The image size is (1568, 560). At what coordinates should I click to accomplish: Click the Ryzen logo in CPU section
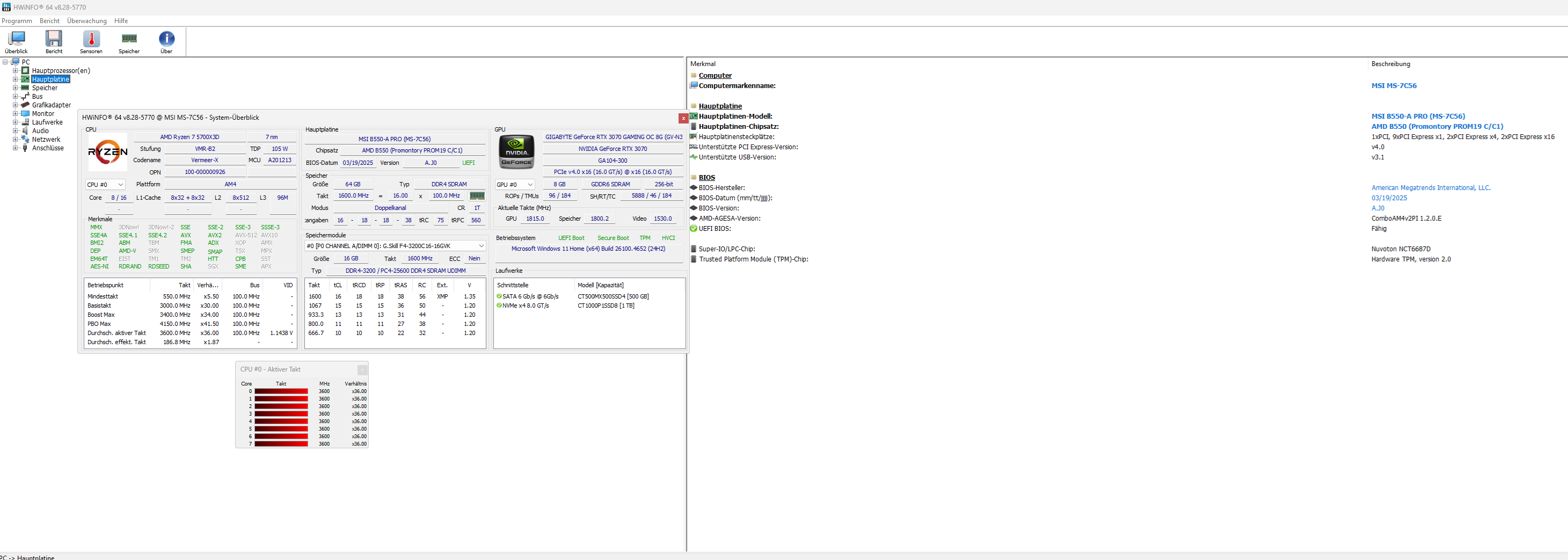click(108, 152)
